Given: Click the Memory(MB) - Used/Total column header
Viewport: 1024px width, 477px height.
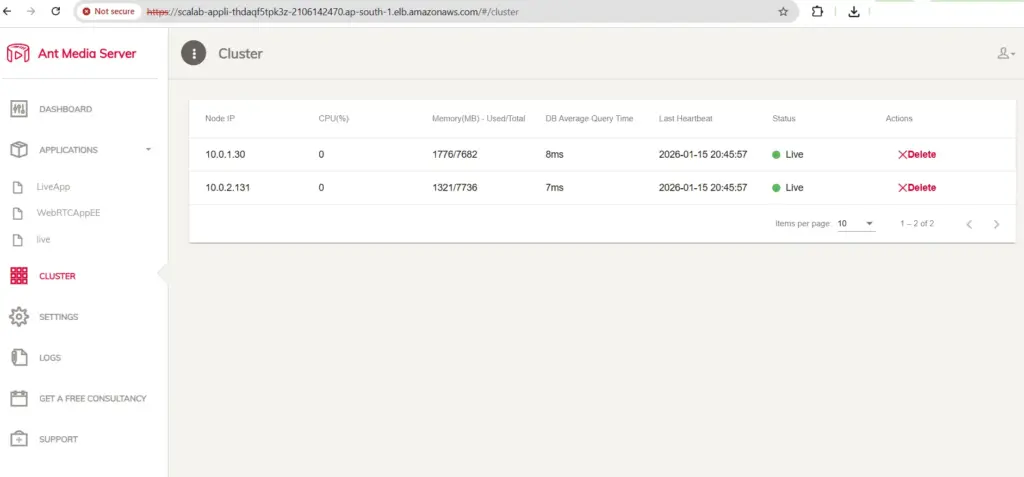Looking at the screenshot, I should (x=479, y=118).
